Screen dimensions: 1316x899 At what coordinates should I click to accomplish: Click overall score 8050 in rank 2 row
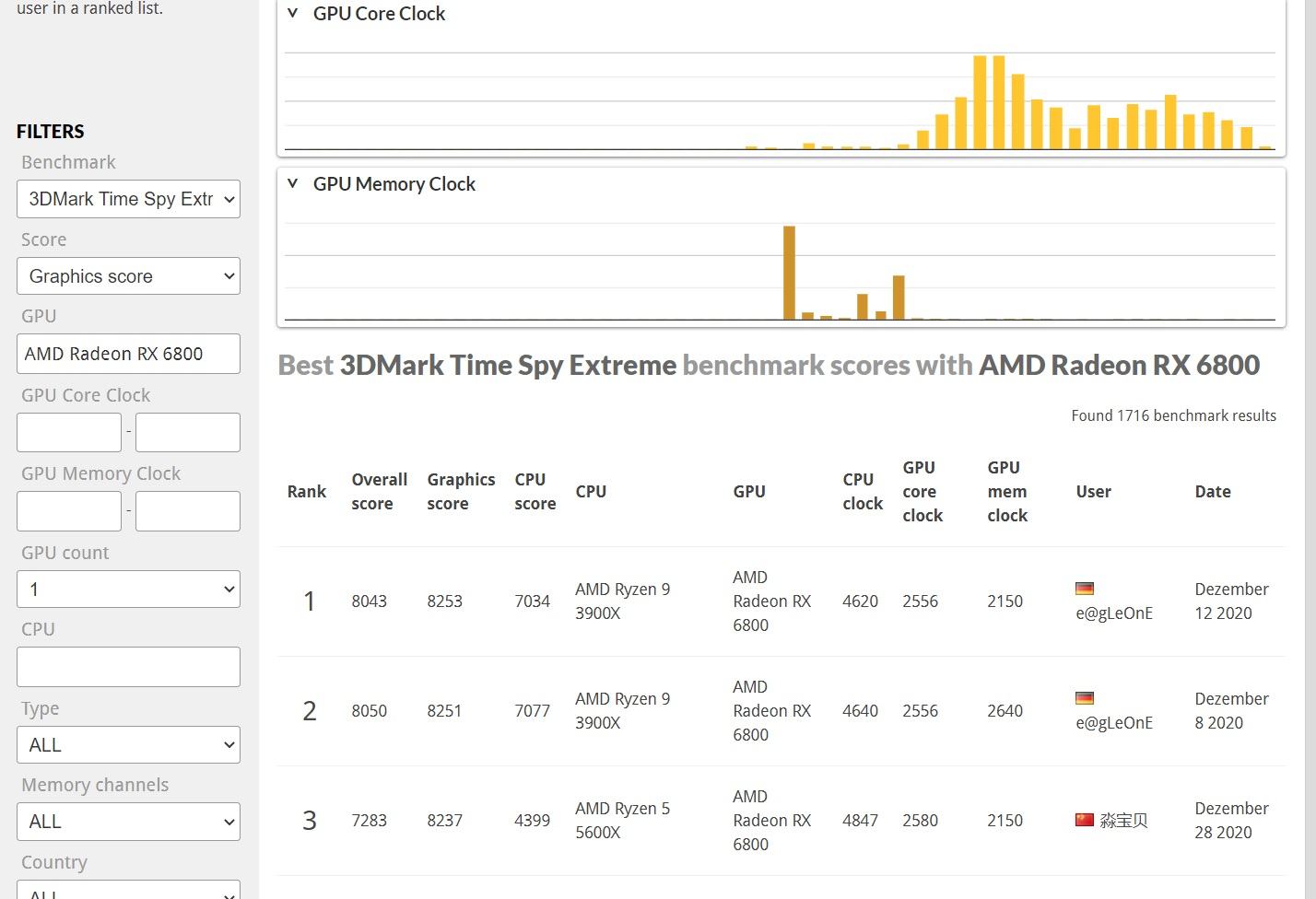[x=369, y=711]
